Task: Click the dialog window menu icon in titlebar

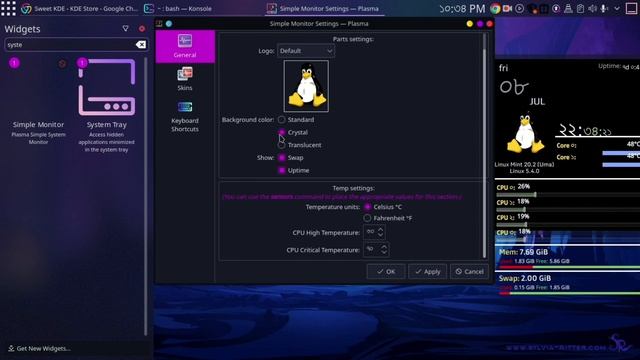Action: [159, 24]
